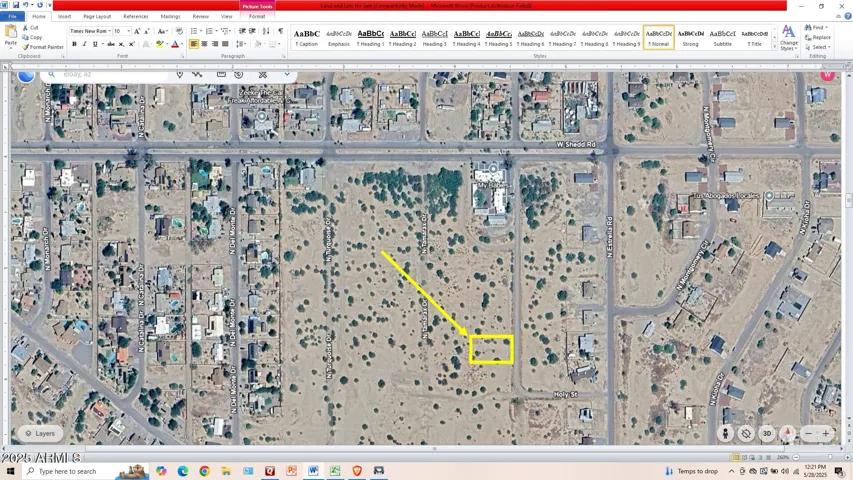853x480 pixels.
Task: Toggle superscript formatting
Action: (x=132, y=44)
